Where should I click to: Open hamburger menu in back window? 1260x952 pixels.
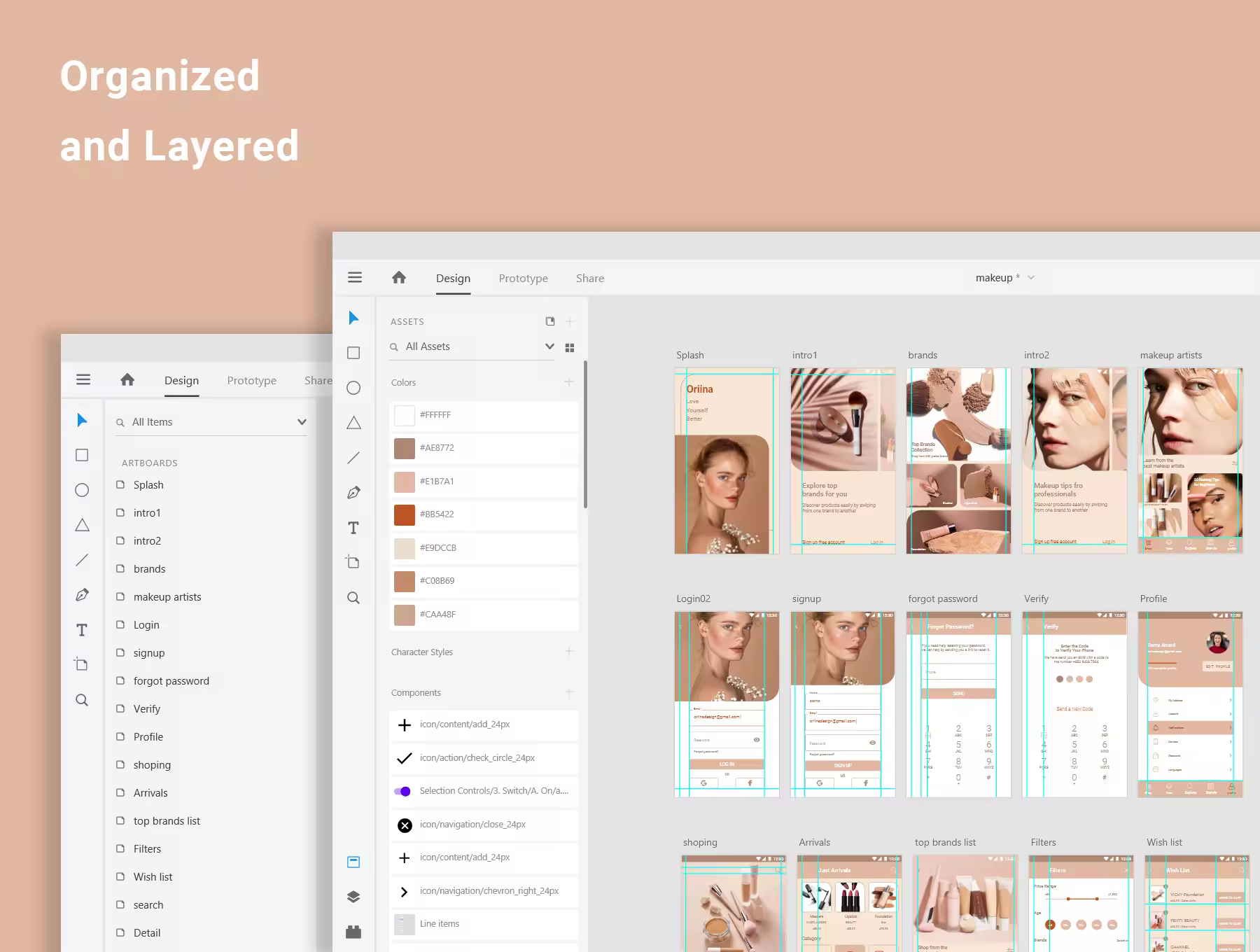pos(83,379)
